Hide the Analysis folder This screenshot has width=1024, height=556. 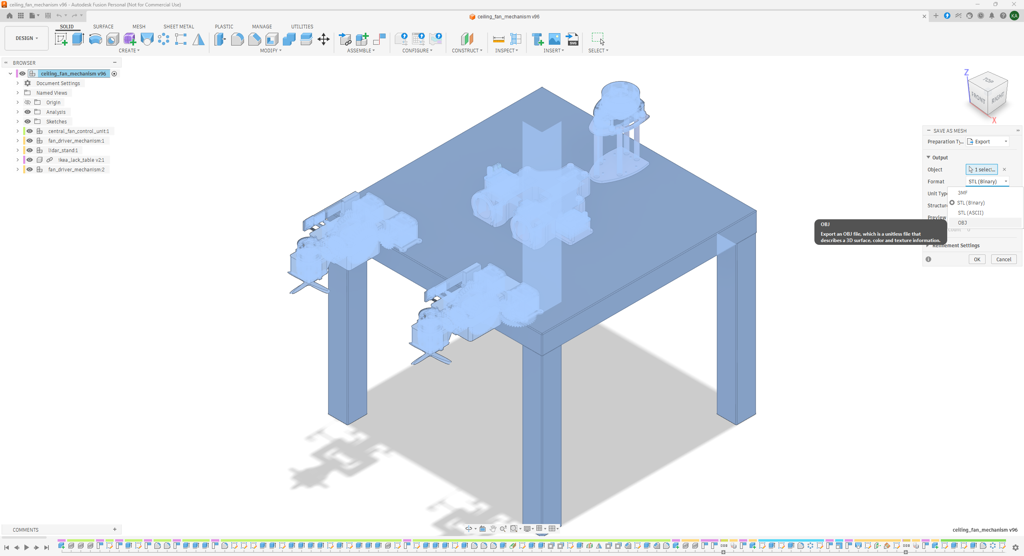(x=27, y=112)
